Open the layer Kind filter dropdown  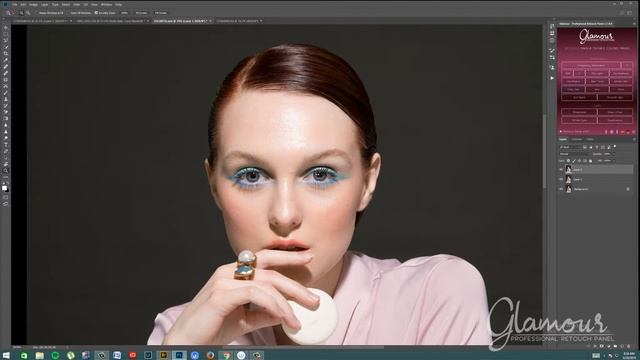click(570, 147)
